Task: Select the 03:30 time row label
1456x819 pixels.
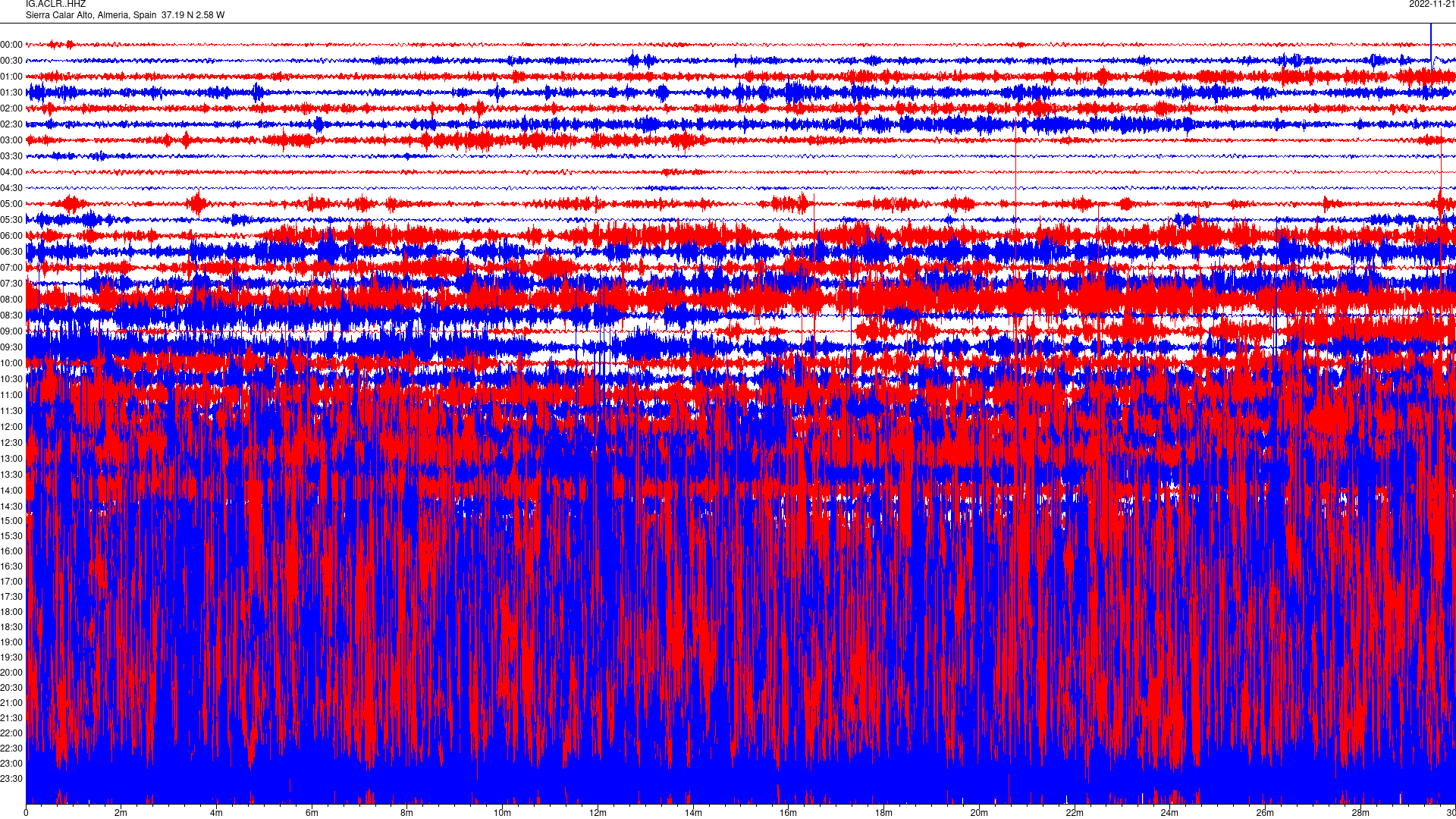Action: pyautogui.click(x=11, y=156)
